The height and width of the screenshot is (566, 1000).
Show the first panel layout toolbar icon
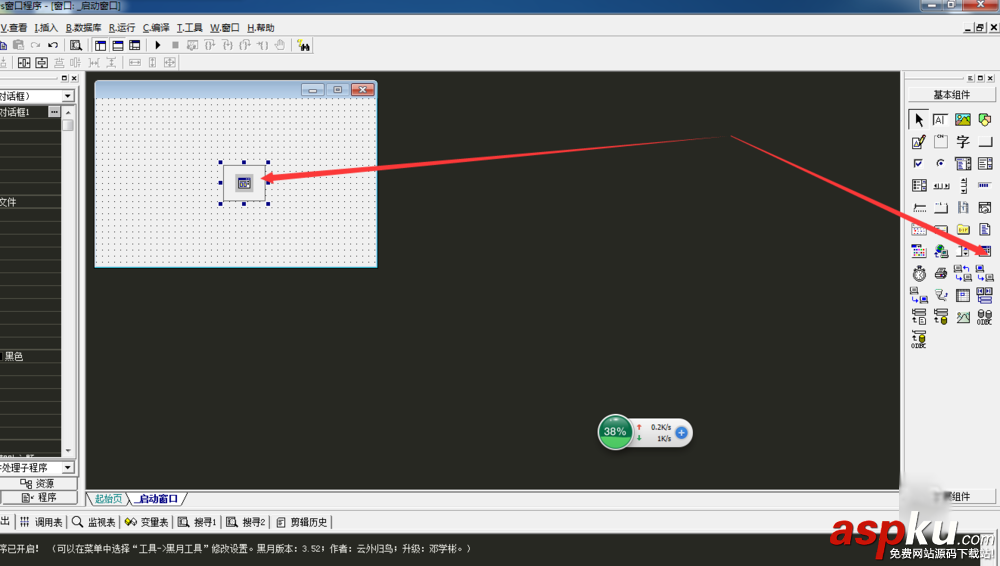[101, 45]
